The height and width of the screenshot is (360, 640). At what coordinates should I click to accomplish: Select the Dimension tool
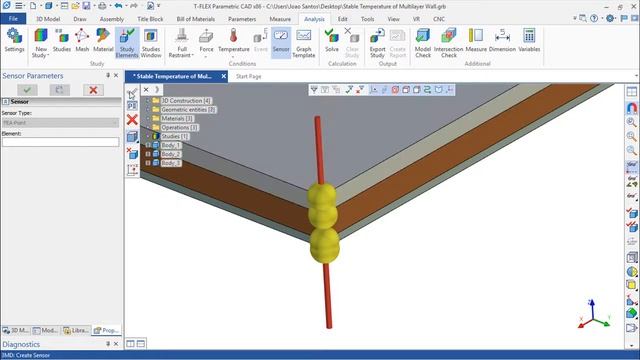[502, 40]
